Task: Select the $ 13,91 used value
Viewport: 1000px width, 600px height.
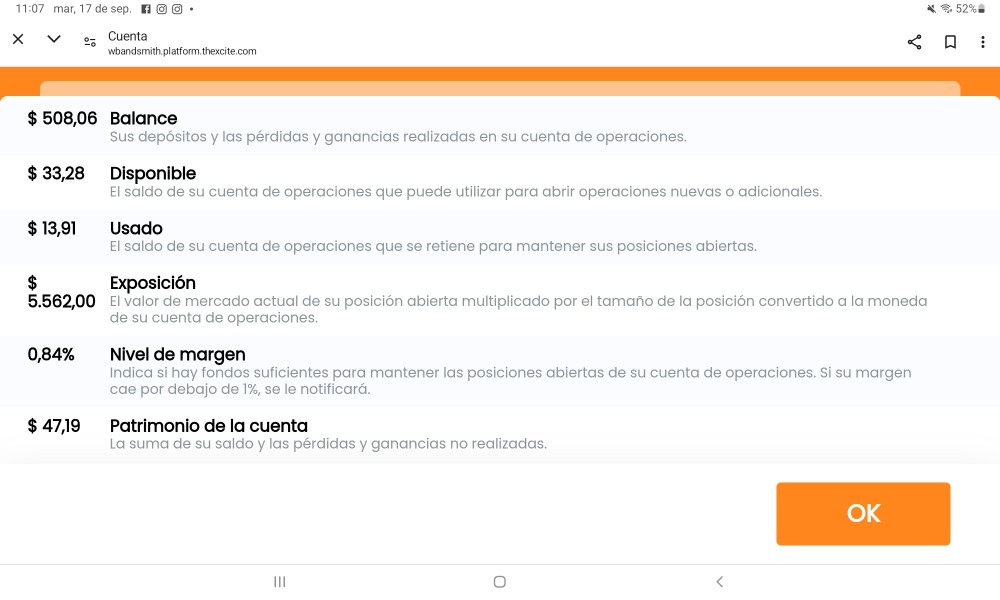Action: click(x=52, y=228)
